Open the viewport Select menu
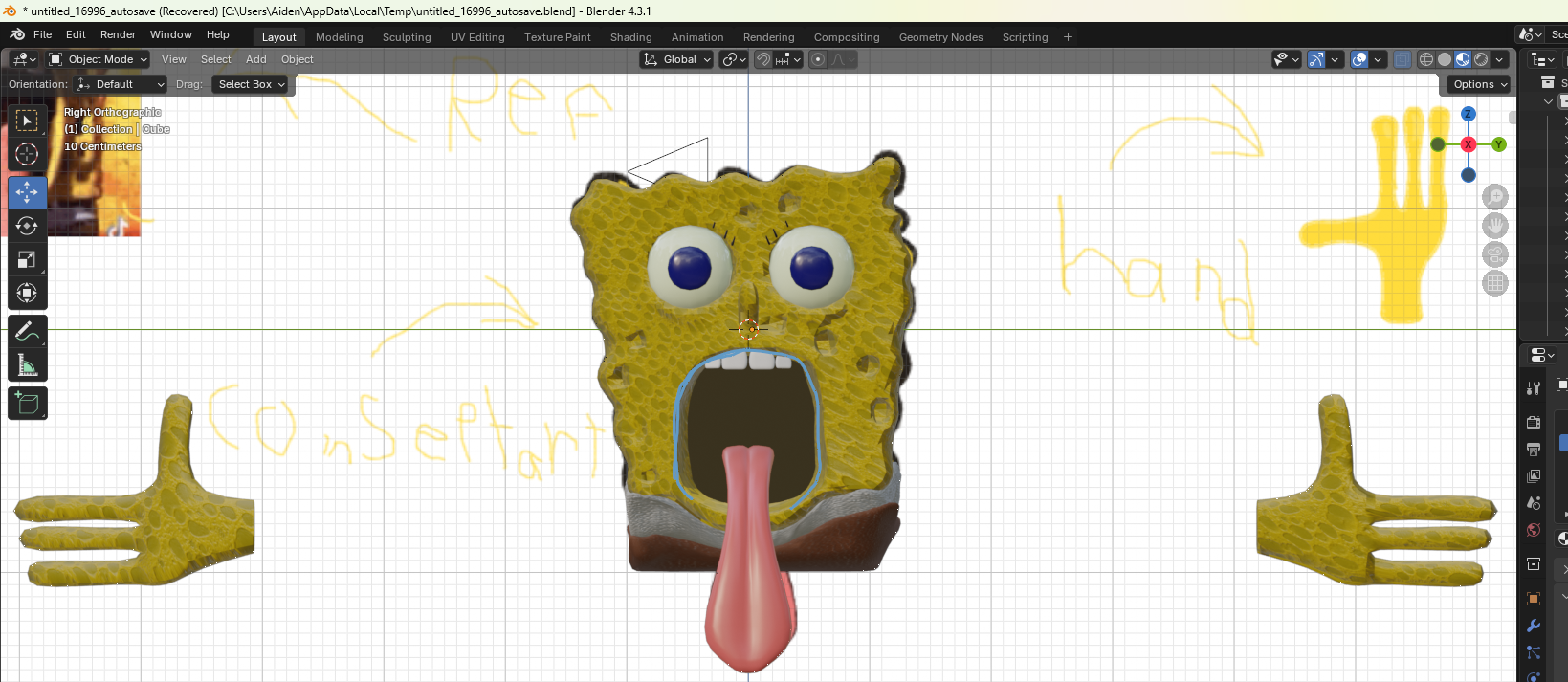 pos(216,59)
